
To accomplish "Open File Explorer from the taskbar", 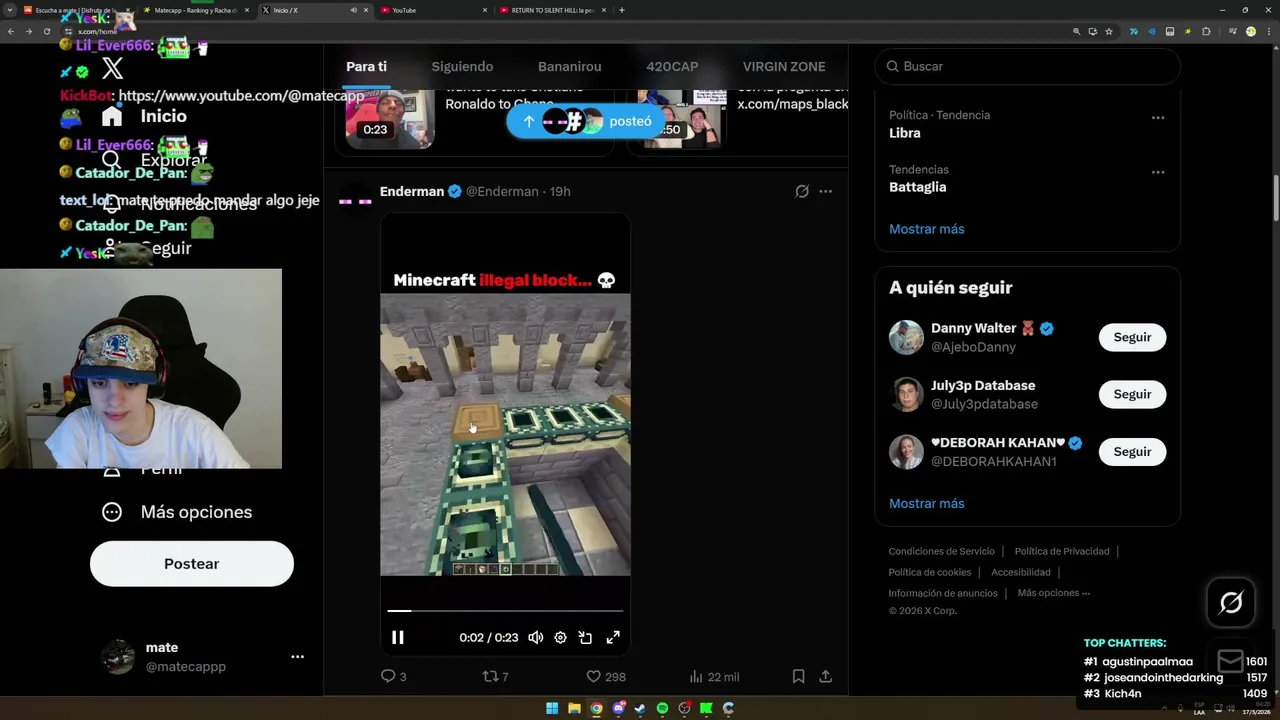I will point(574,708).
